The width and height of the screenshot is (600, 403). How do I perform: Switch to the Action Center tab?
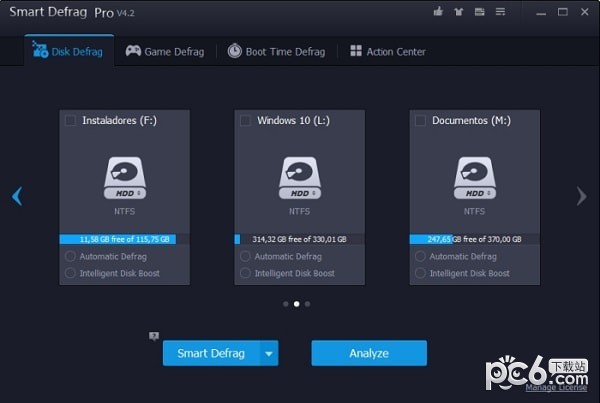tap(388, 51)
